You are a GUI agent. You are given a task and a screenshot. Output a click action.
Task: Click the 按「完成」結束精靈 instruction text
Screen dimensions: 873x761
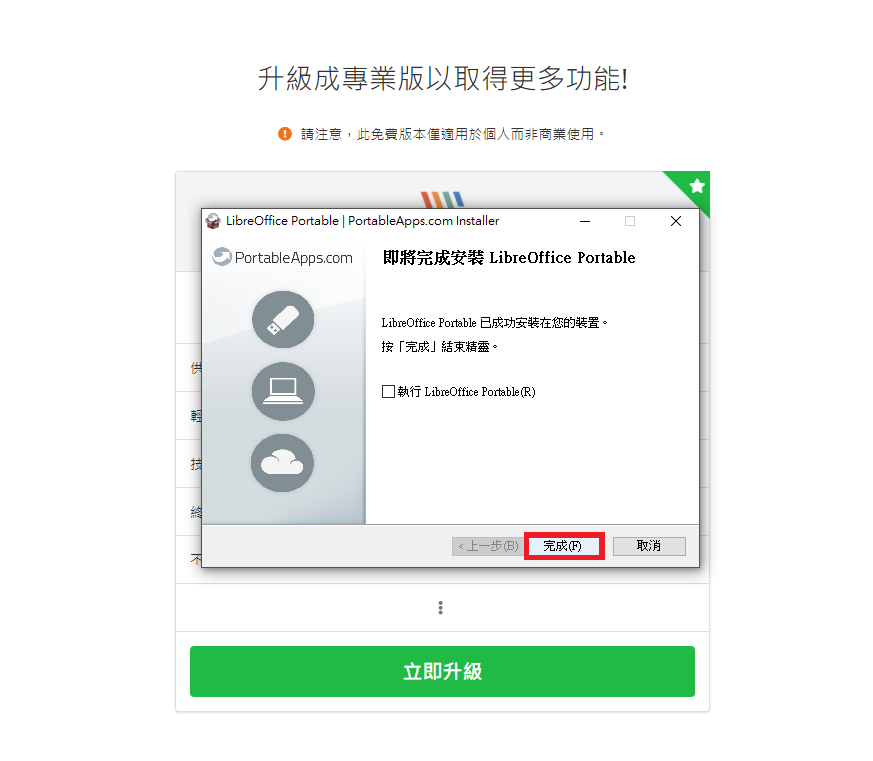[x=440, y=347]
